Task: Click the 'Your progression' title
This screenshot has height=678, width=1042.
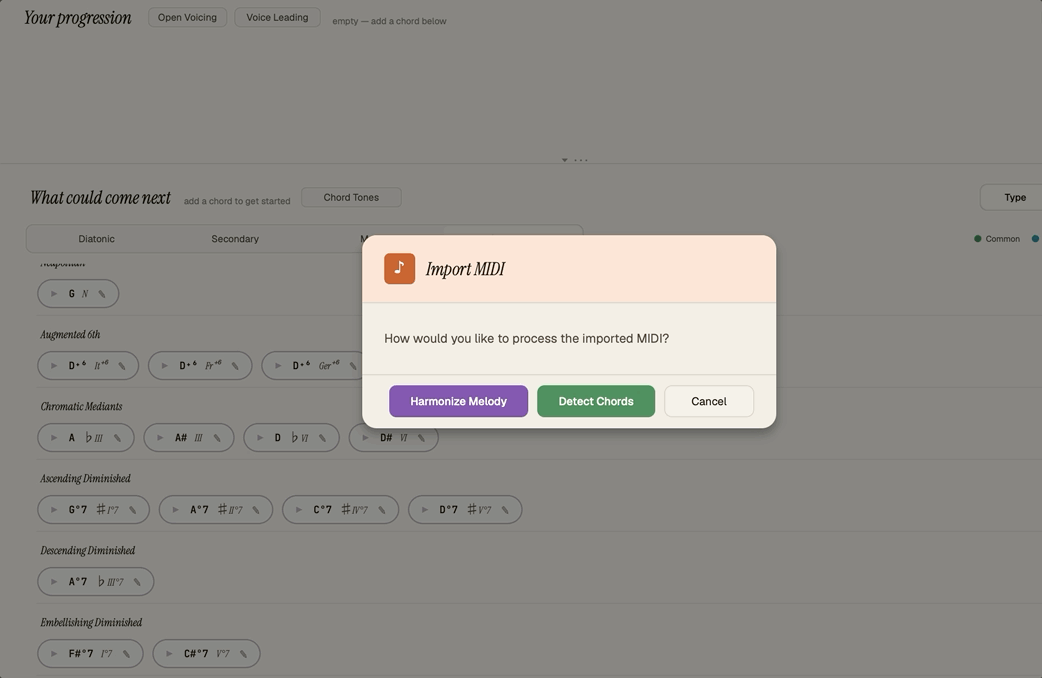Action: (x=78, y=18)
